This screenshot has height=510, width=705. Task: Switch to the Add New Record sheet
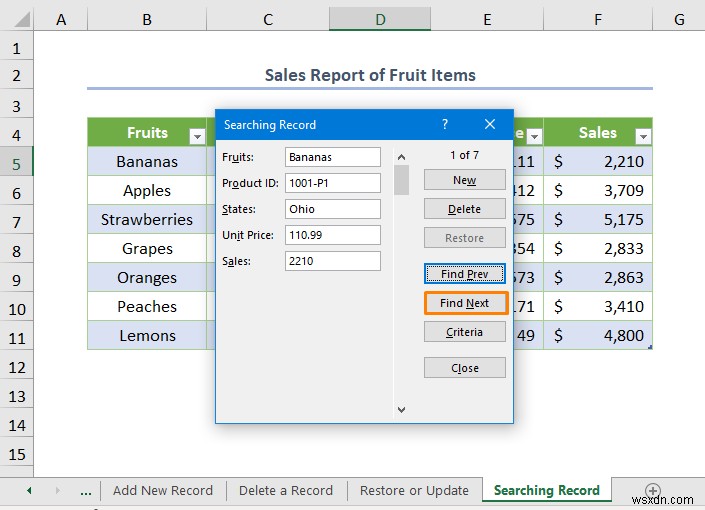coord(163,490)
